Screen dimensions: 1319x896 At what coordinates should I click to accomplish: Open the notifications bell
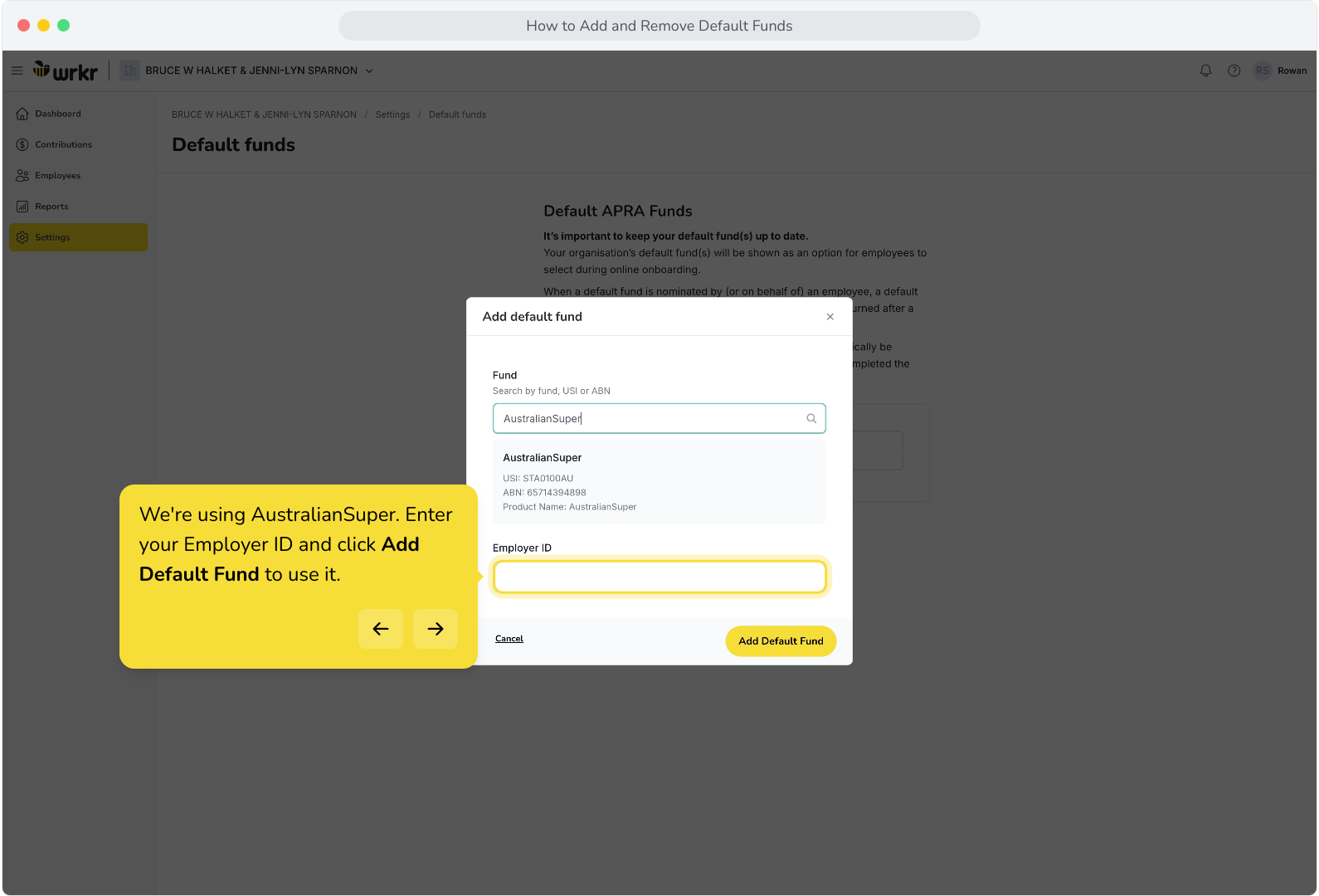pos(1206,71)
